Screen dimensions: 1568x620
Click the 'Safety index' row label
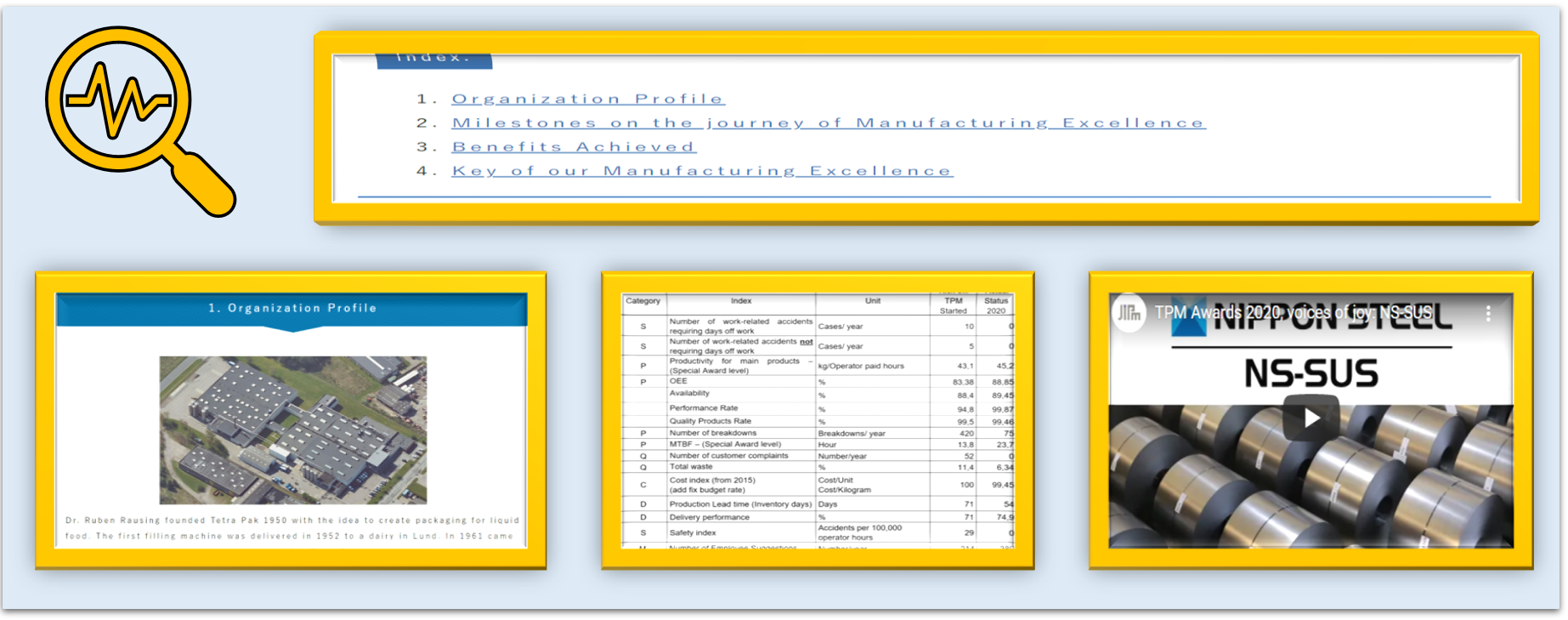point(693,532)
